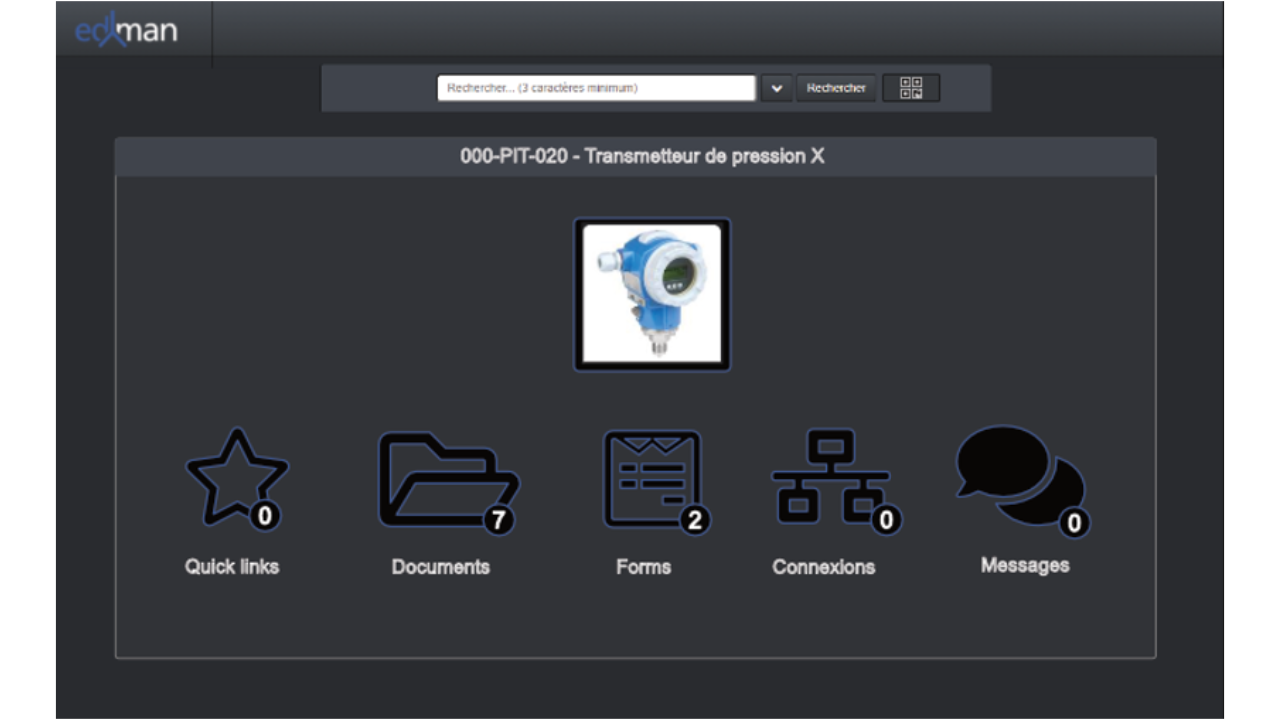Click the Messages label
Viewport: 1280px width, 720px height.
pyautogui.click(x=1025, y=565)
